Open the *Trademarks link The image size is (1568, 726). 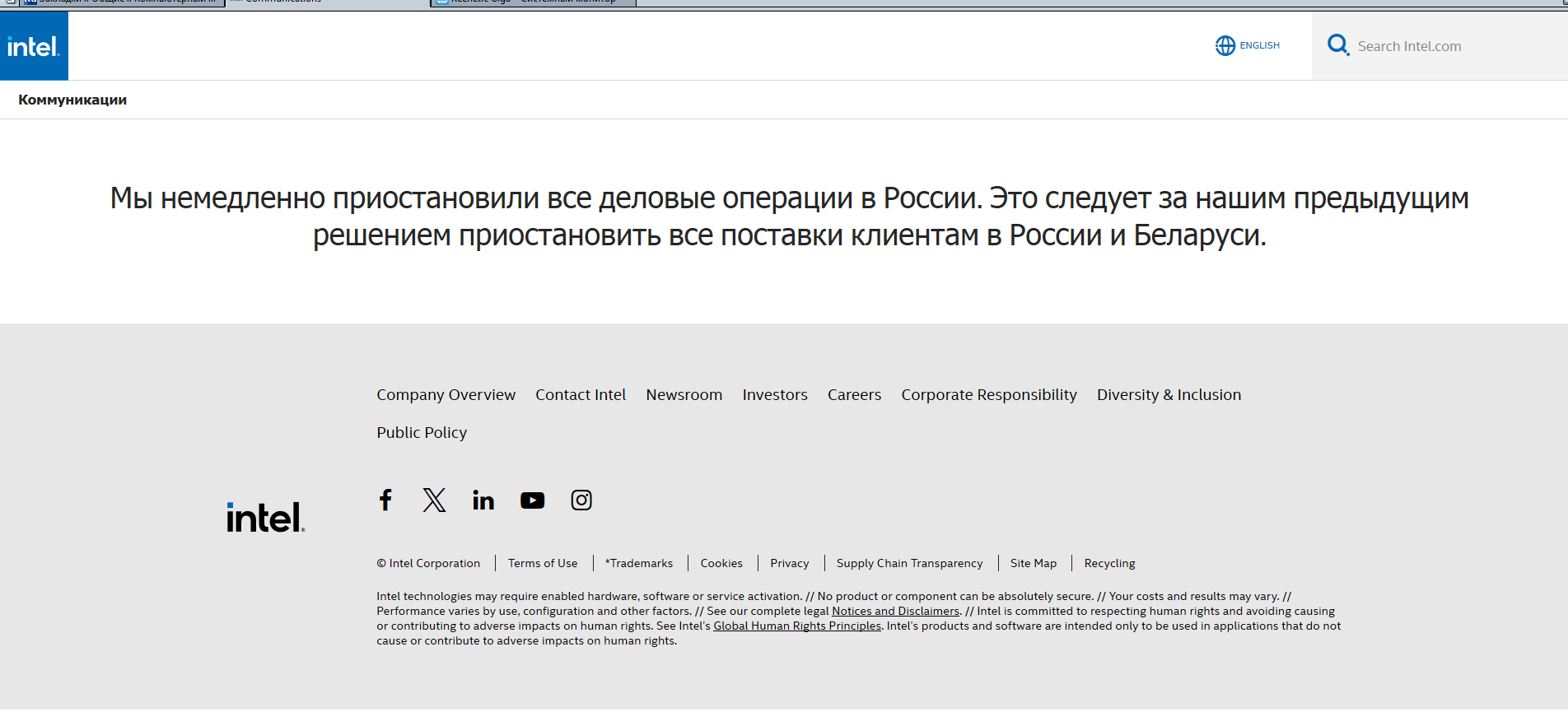(x=639, y=563)
